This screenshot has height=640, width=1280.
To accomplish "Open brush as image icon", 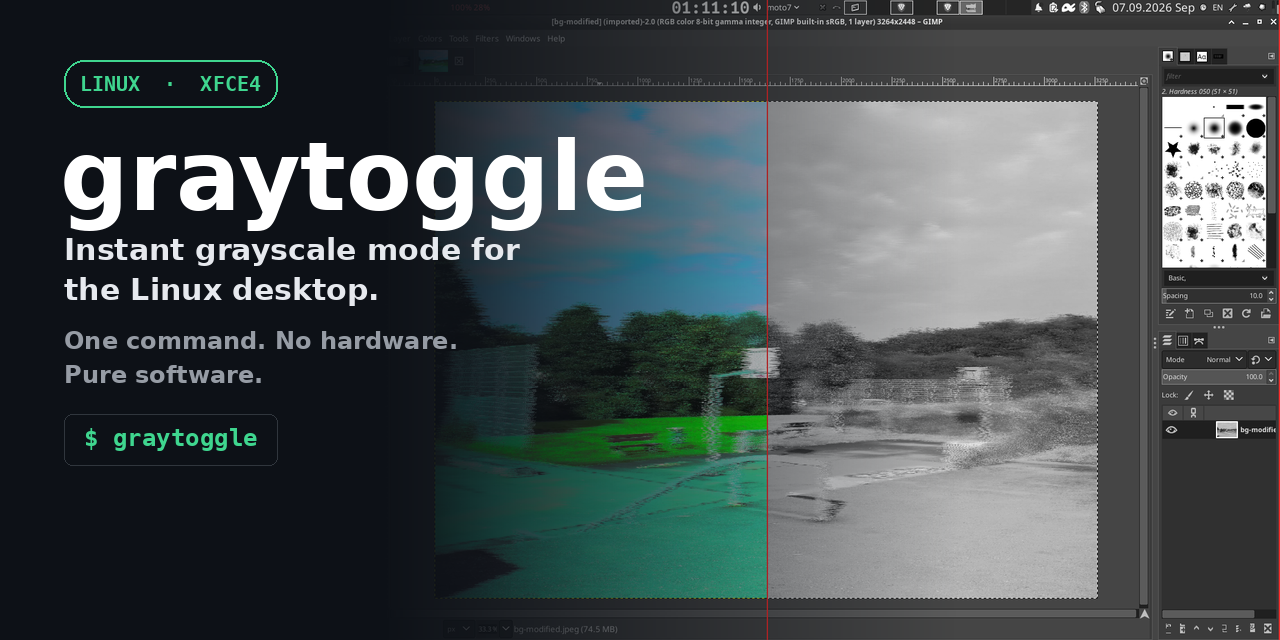I will coord(1265,313).
